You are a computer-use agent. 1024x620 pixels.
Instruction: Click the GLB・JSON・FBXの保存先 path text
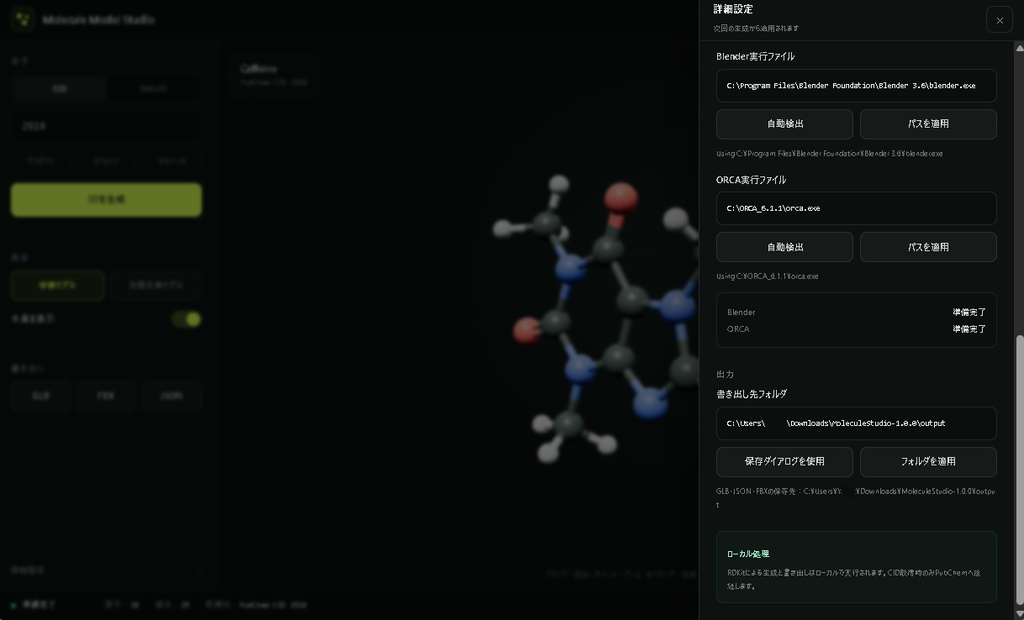(856, 497)
